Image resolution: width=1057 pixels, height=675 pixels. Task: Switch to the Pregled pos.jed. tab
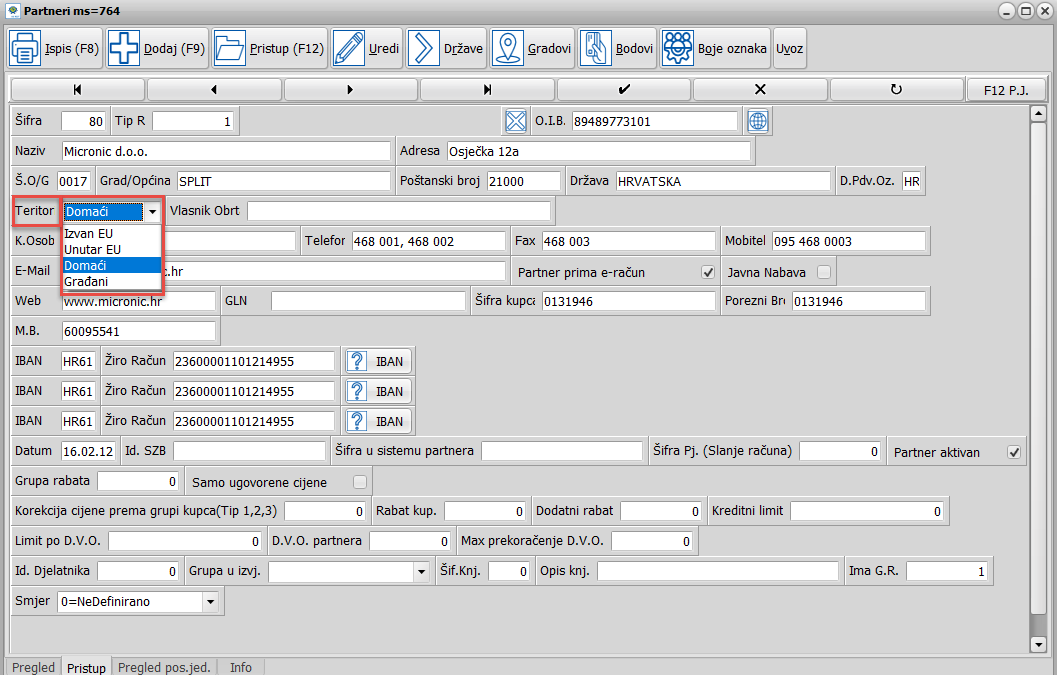pos(164,667)
